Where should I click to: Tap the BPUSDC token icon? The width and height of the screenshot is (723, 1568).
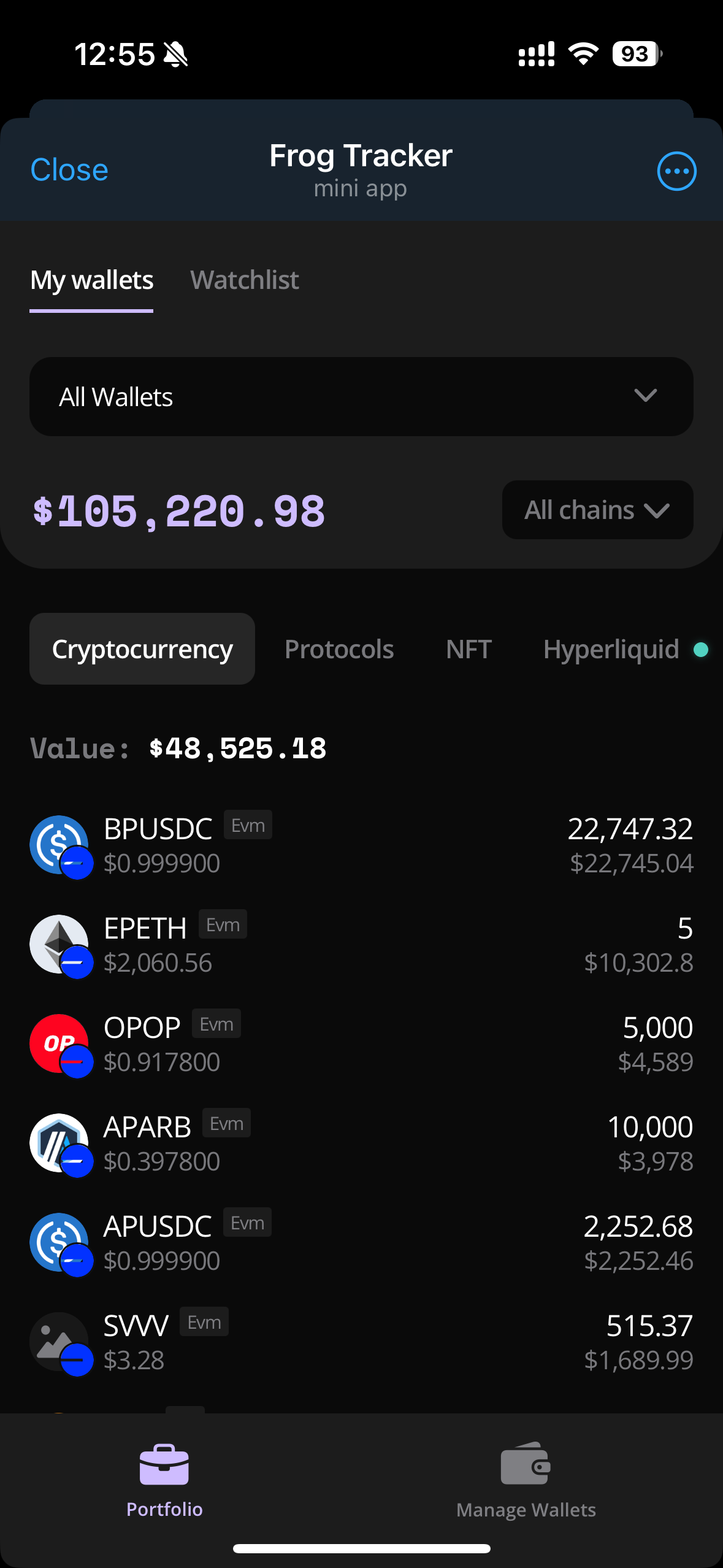59,845
